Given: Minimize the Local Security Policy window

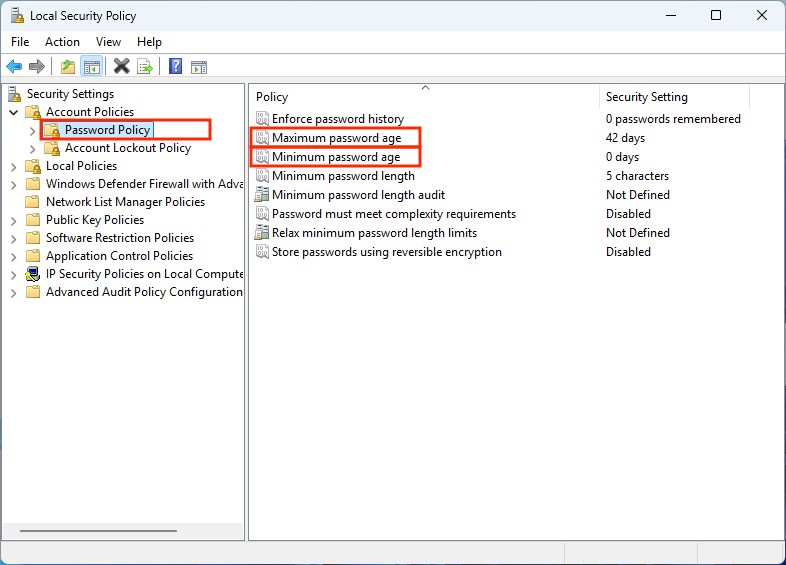Looking at the screenshot, I should (x=671, y=16).
